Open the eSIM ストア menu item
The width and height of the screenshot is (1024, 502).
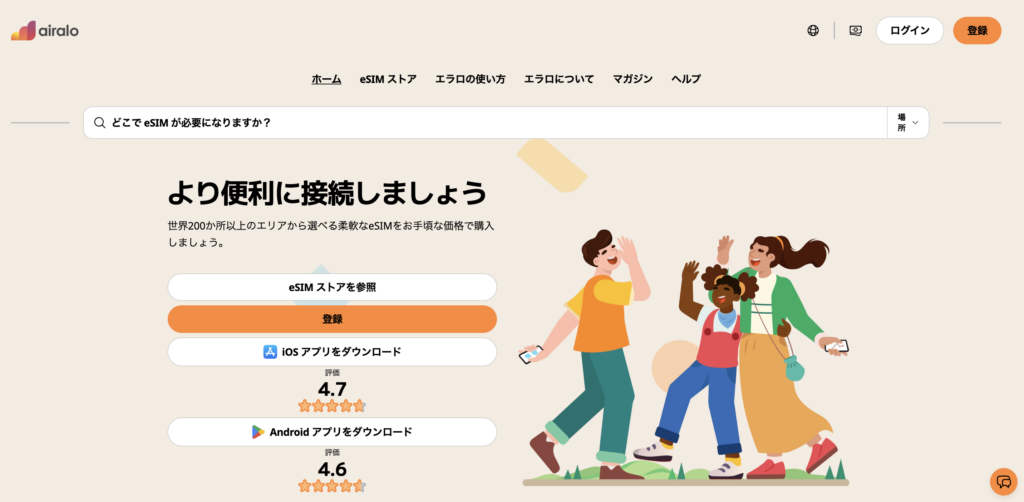click(388, 79)
